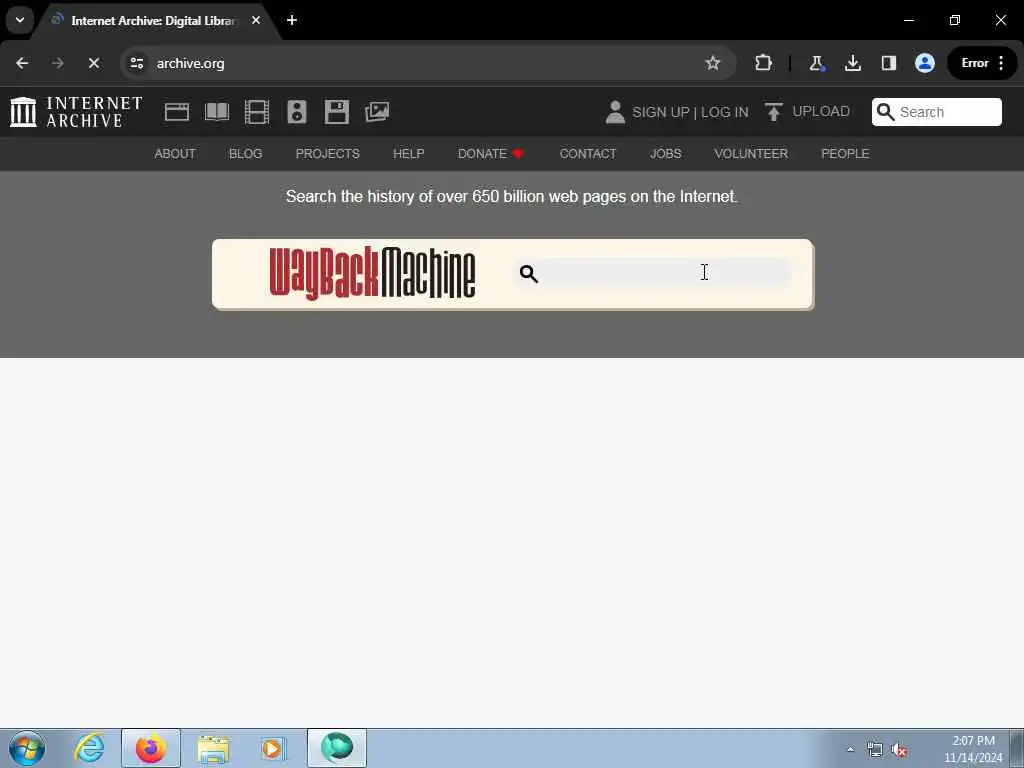Open the JOBS menu item

(x=665, y=153)
